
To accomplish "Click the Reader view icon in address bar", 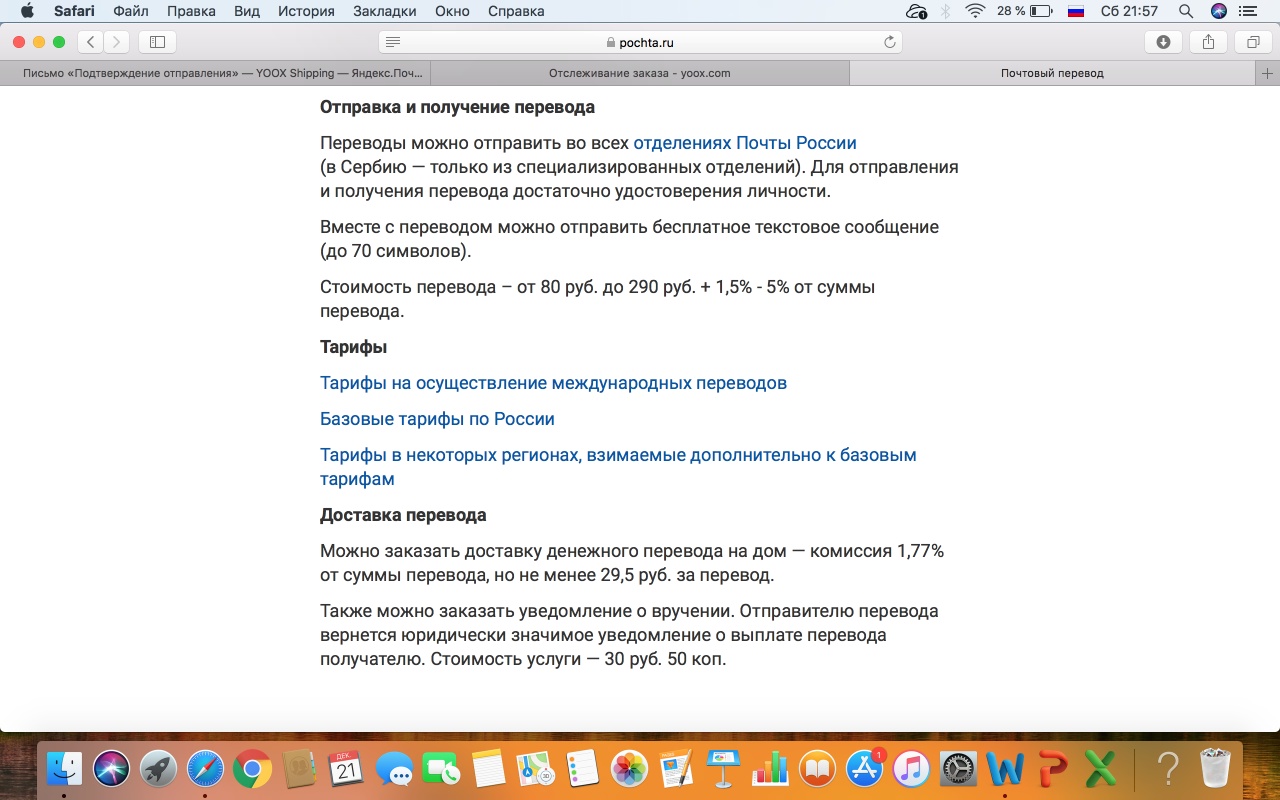I will (x=393, y=42).
